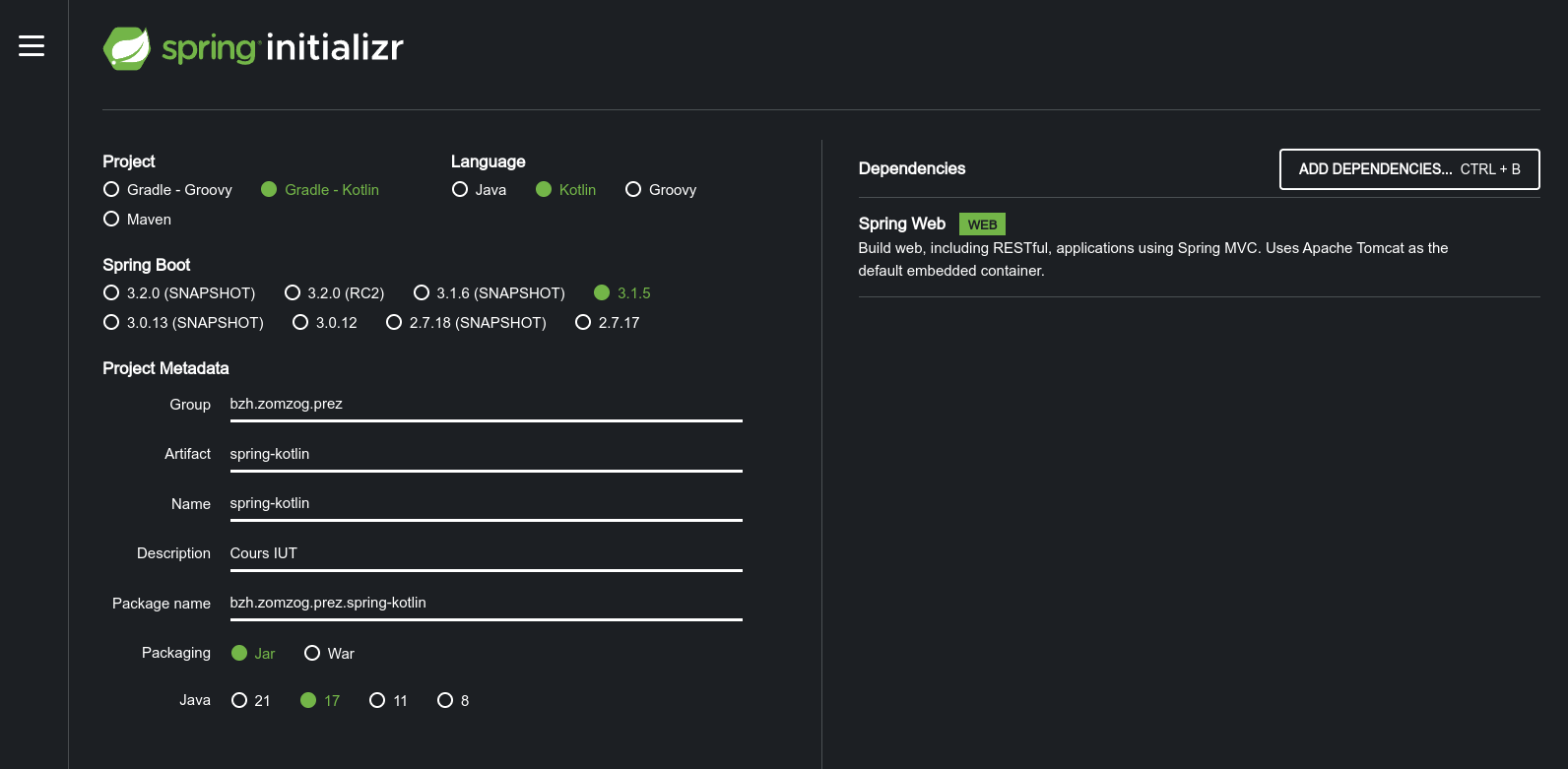Click the Package name input field
The height and width of the screenshot is (769, 1568).
pyautogui.click(x=486, y=603)
